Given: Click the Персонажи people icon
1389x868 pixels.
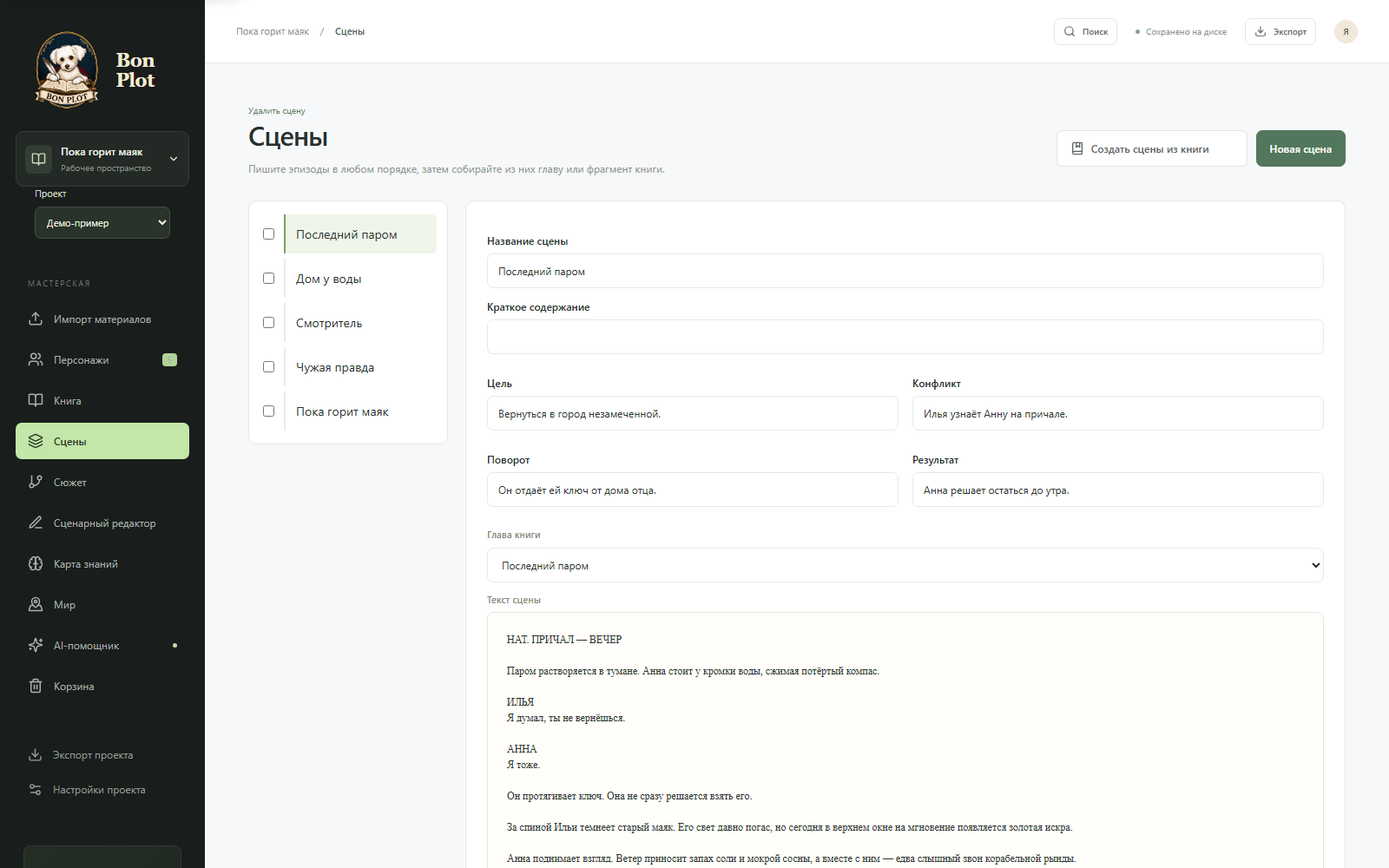Looking at the screenshot, I should (x=36, y=359).
